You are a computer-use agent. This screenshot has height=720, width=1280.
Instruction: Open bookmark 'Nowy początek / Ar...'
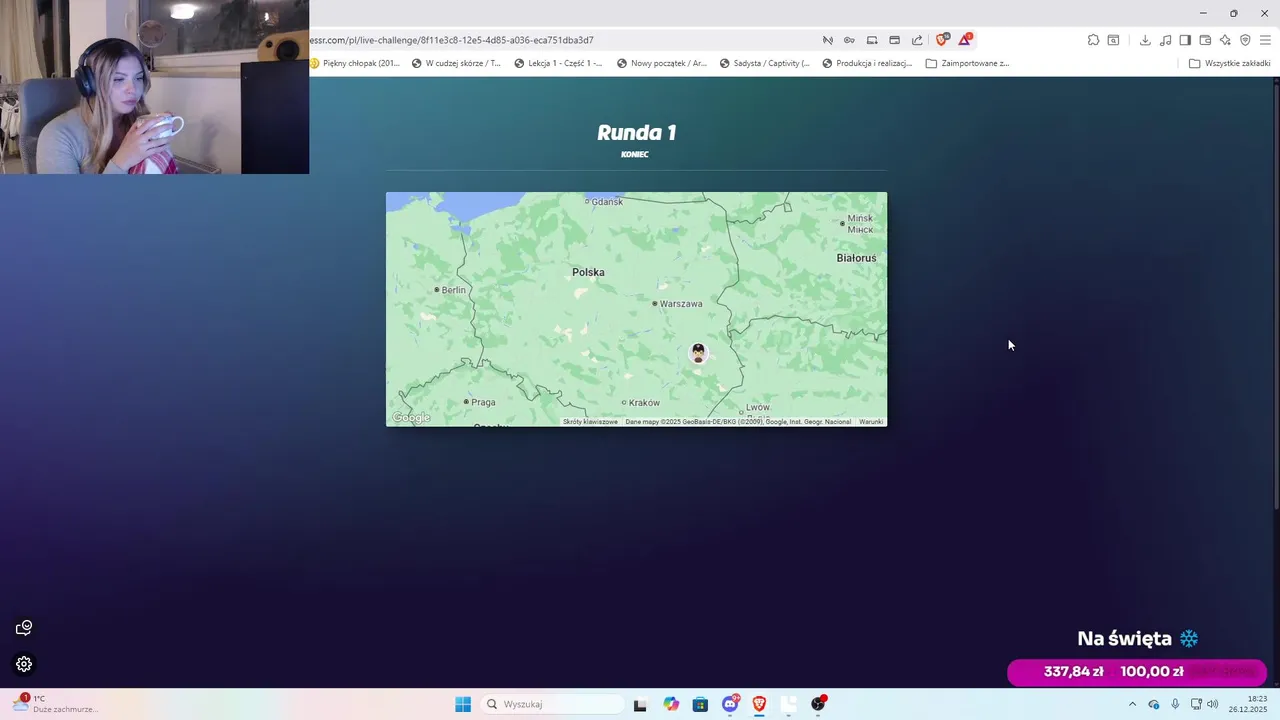[662, 63]
